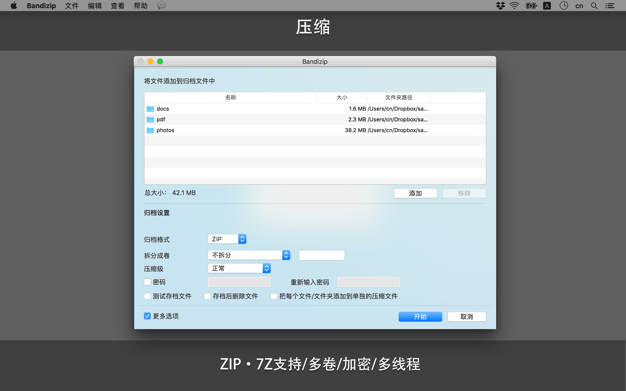626x391 pixels.
Task: Click the split volume size field
Action: tap(321, 255)
